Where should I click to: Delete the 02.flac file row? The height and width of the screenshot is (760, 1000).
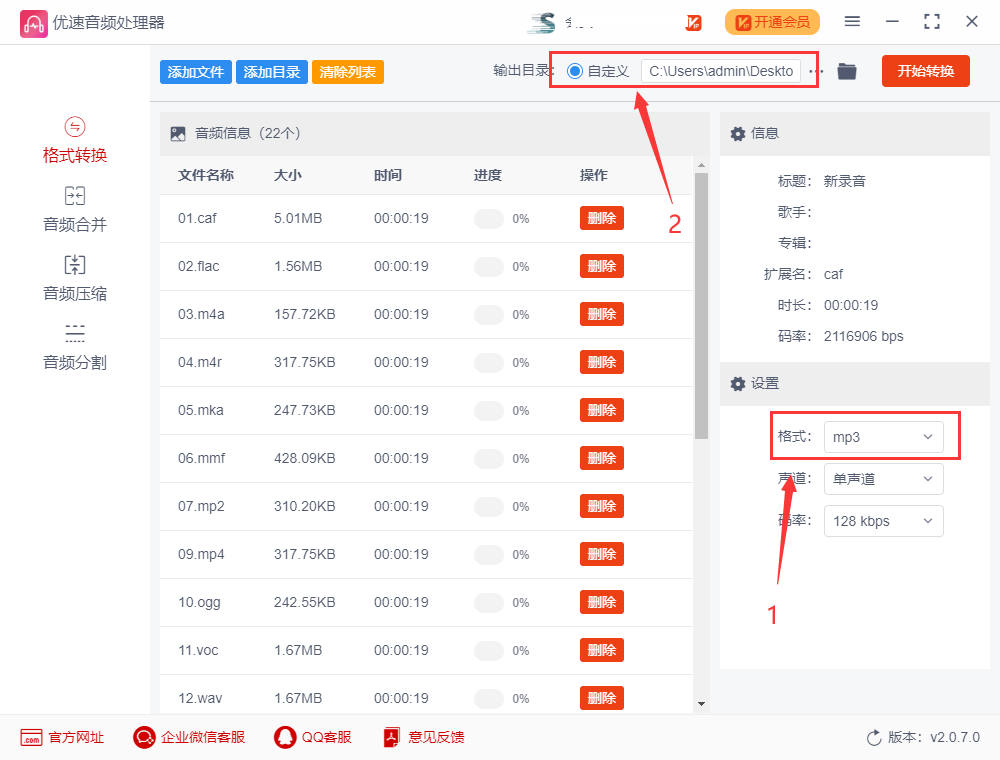(x=601, y=267)
